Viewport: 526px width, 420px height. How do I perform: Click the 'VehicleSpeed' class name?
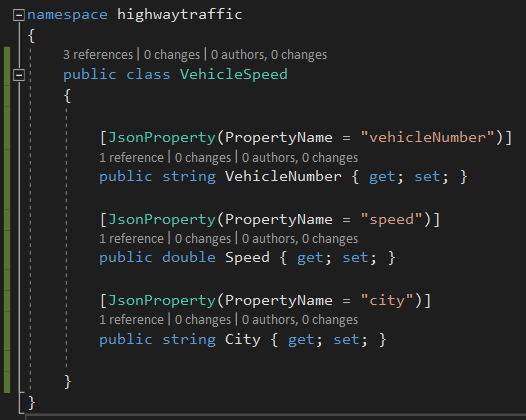pyautogui.click(x=234, y=74)
